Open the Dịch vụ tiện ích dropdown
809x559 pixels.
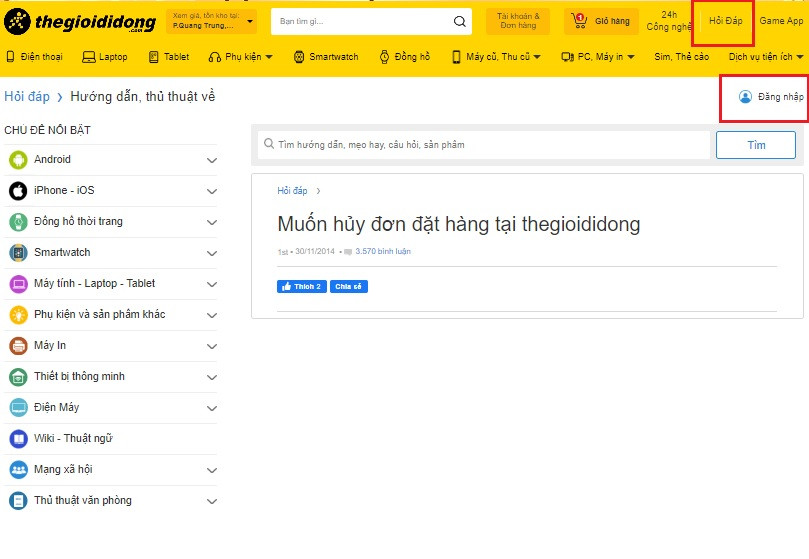click(766, 57)
